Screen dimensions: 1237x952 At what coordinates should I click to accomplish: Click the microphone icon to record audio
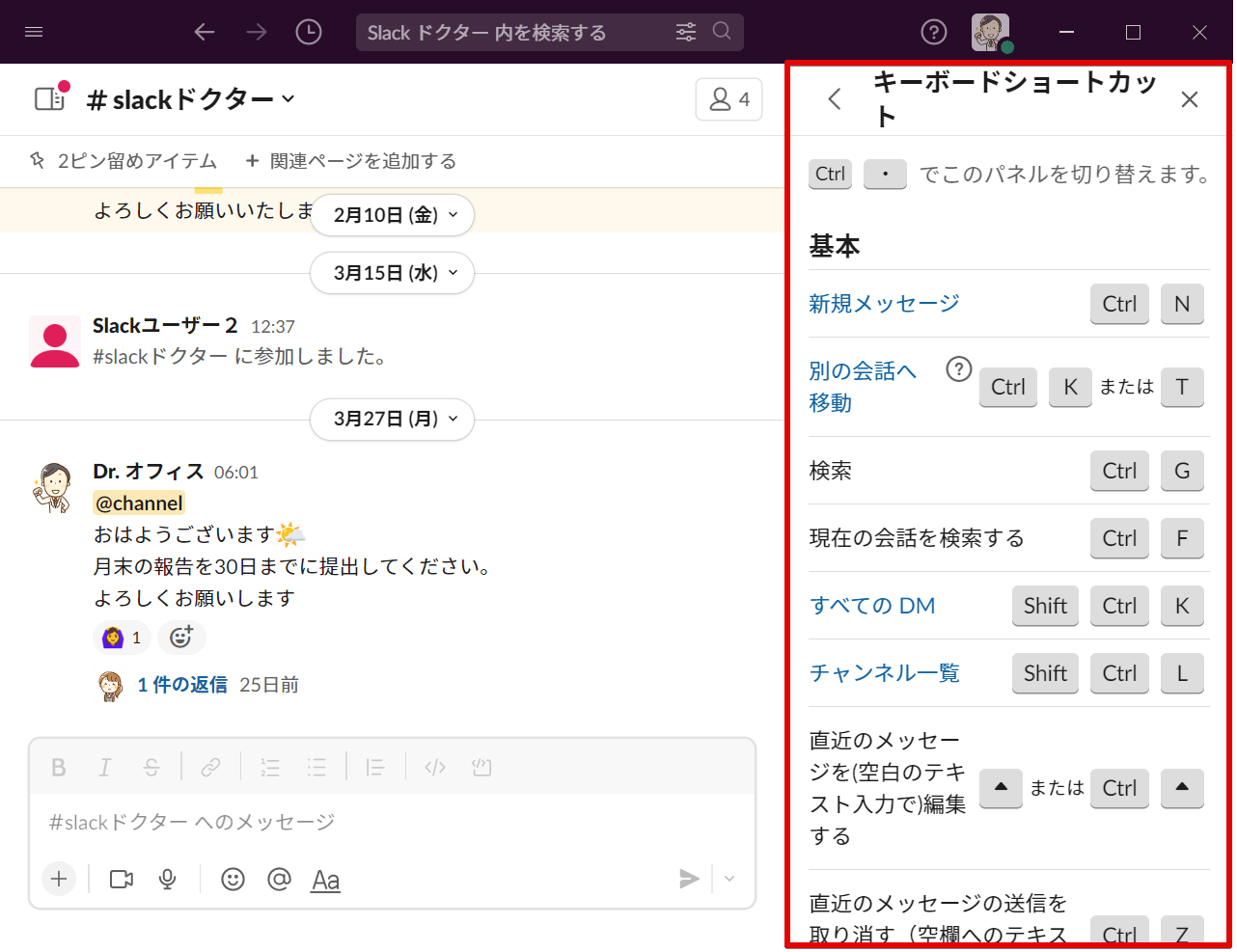click(168, 879)
